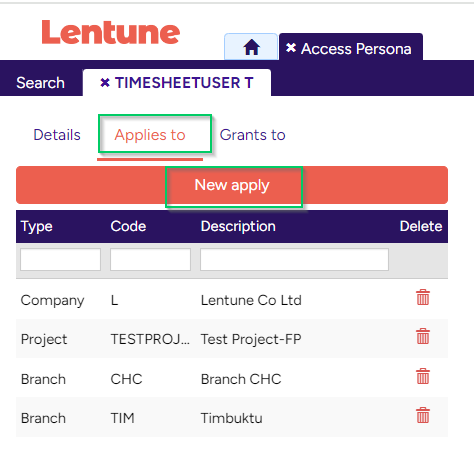Delete the Lentune Co Ltd company row
The height and width of the screenshot is (455, 474).
click(423, 297)
